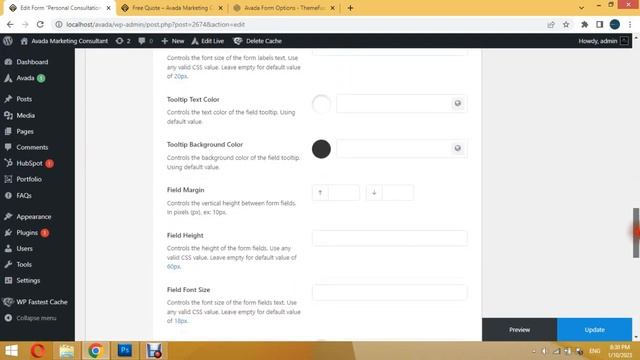Click the Chrome profile avatar

[x=615, y=24]
